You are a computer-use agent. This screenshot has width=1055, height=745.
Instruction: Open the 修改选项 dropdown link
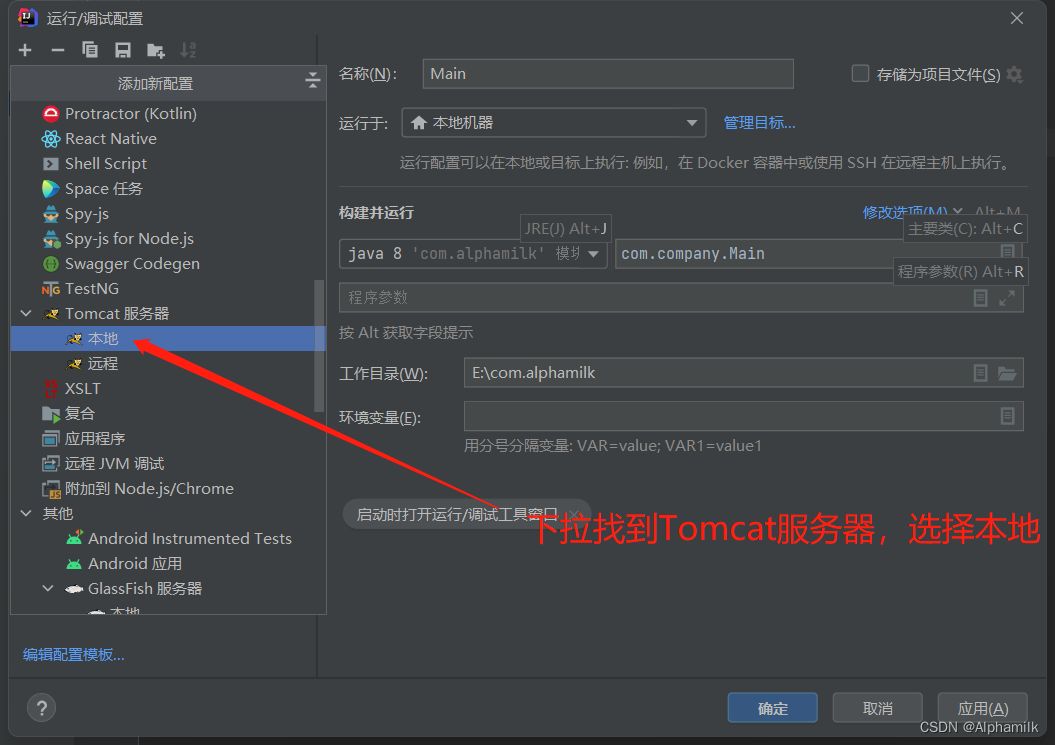[912, 213]
